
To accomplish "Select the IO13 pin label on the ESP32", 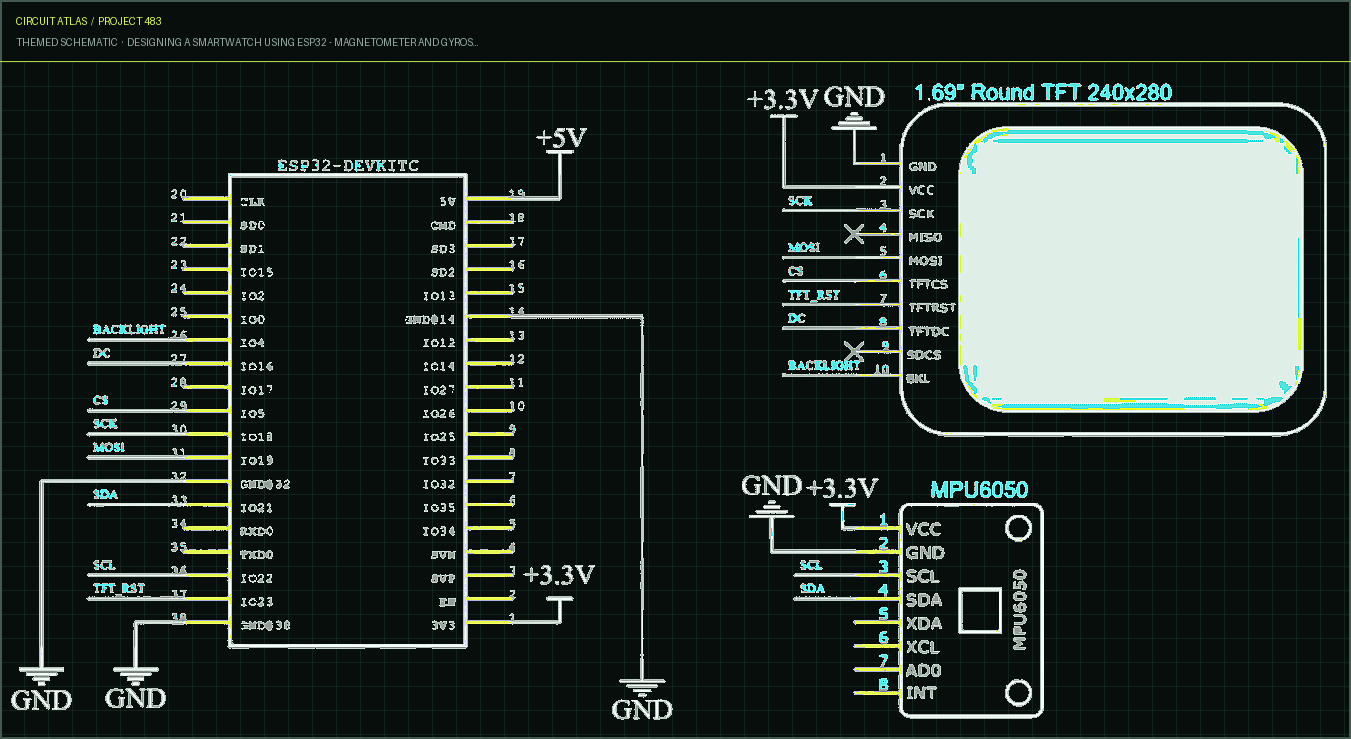I will point(439,296).
